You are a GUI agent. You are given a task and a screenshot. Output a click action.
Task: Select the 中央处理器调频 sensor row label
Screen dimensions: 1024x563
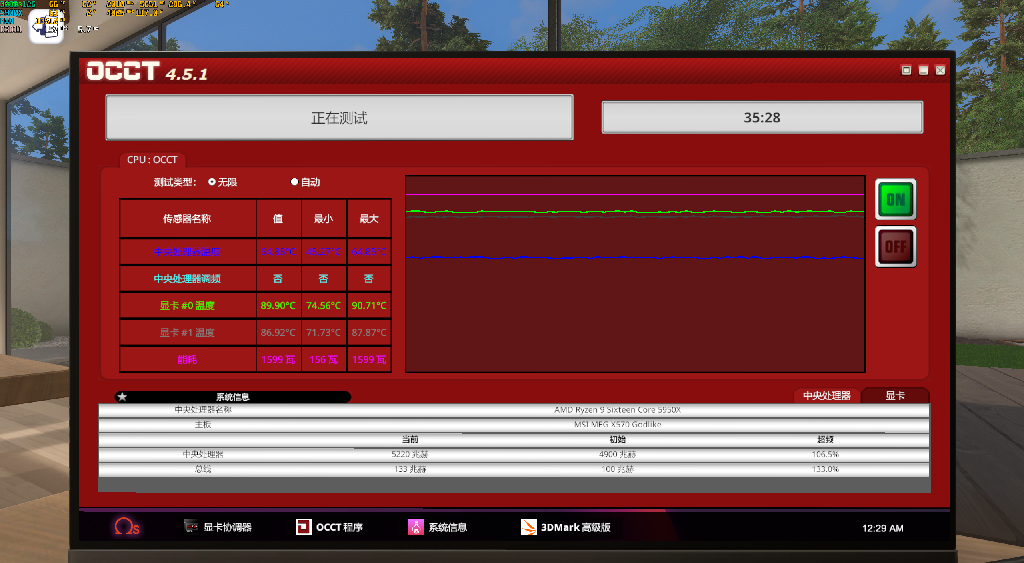tap(187, 278)
